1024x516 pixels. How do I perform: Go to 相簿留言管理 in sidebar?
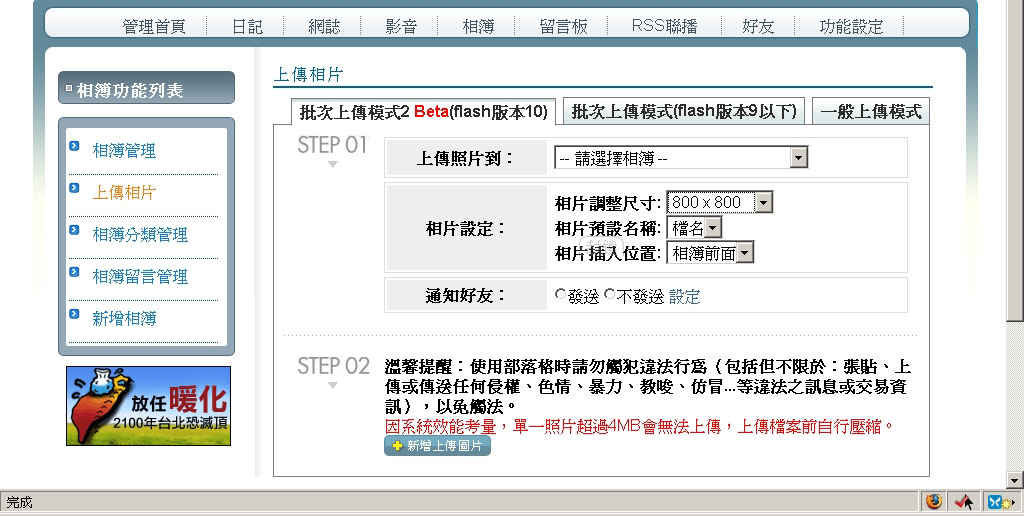140,276
